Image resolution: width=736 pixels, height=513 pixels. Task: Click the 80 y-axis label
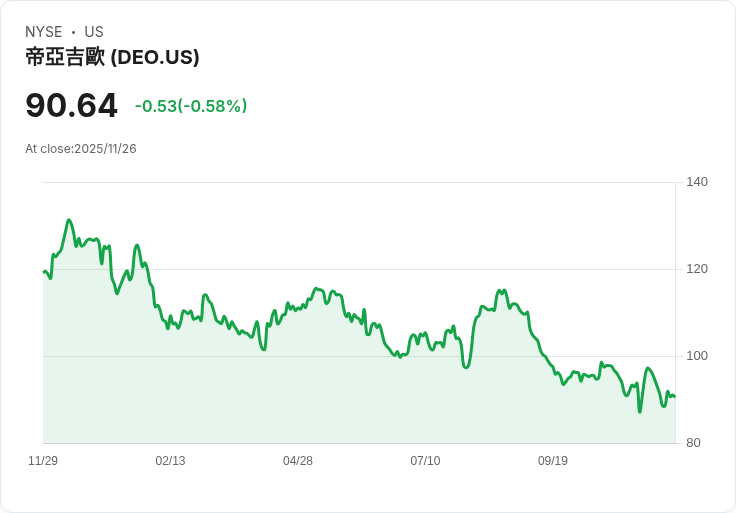coord(693,443)
